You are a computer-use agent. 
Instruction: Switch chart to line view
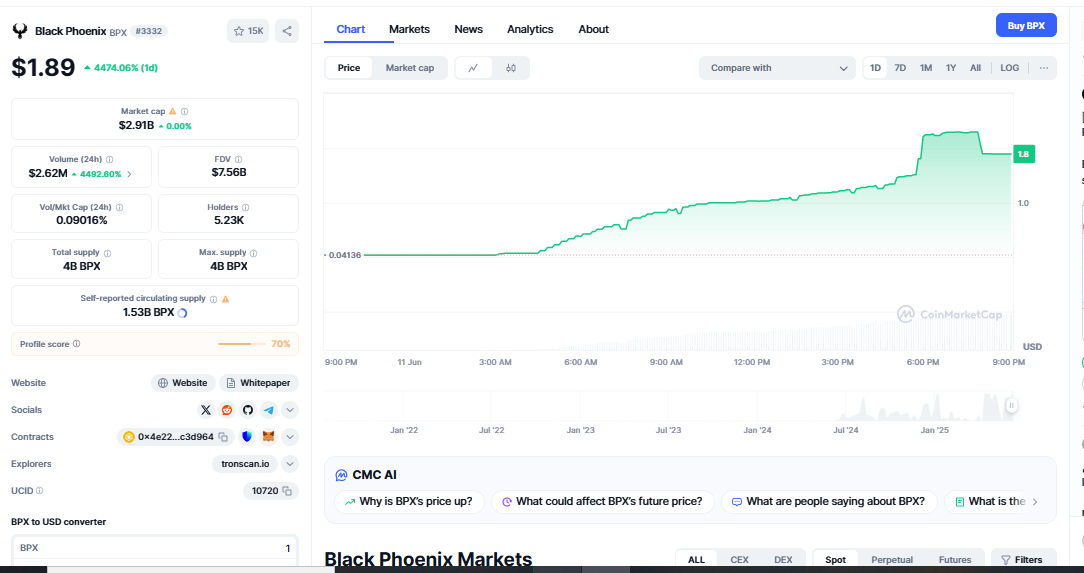(474, 68)
